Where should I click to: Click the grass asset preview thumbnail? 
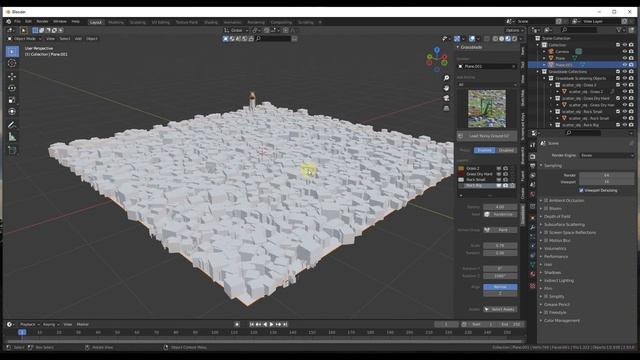coord(487,109)
